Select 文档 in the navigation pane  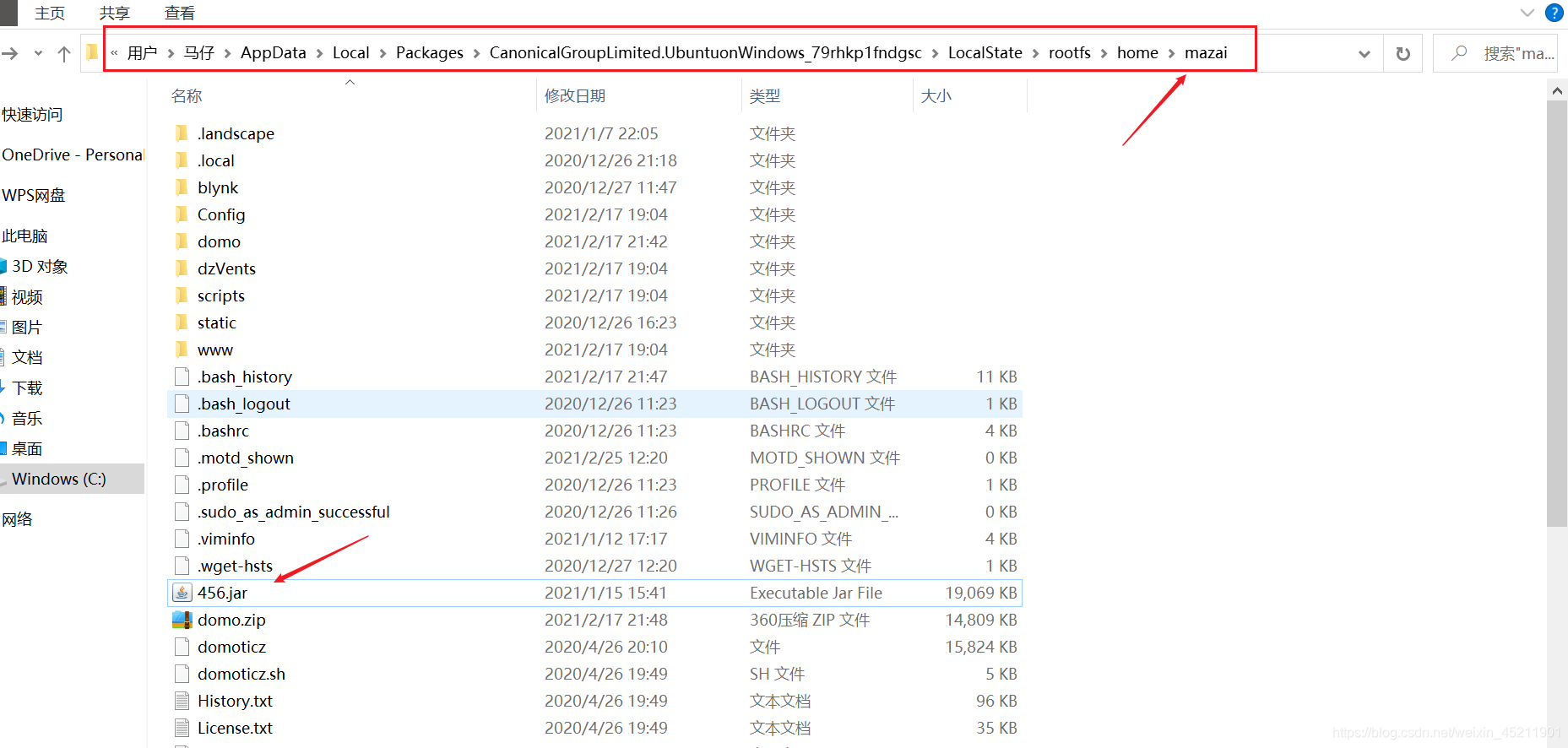tap(27, 357)
